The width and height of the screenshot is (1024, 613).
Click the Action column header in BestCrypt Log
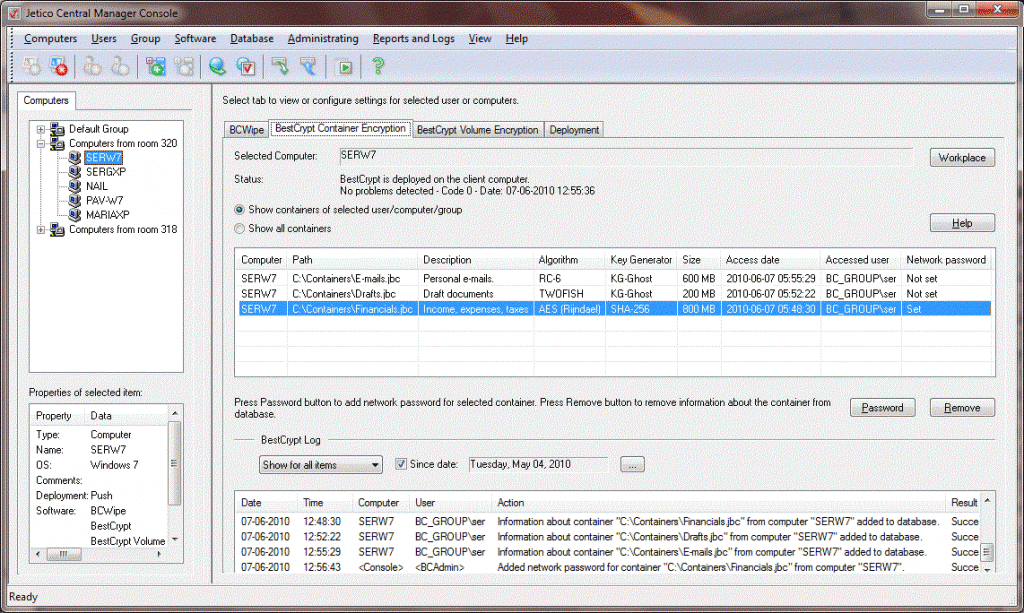[718, 503]
